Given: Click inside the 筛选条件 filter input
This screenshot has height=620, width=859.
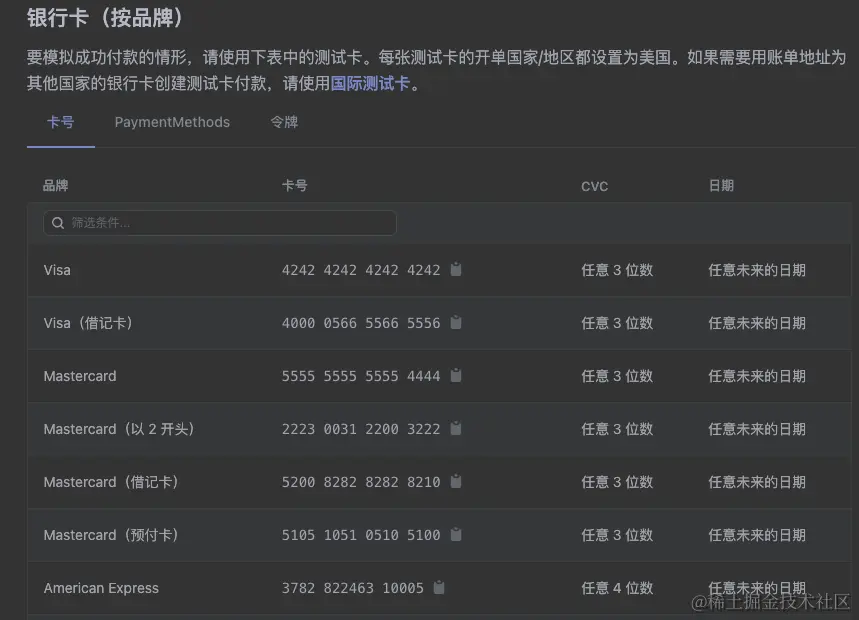Looking at the screenshot, I should pos(200,223).
